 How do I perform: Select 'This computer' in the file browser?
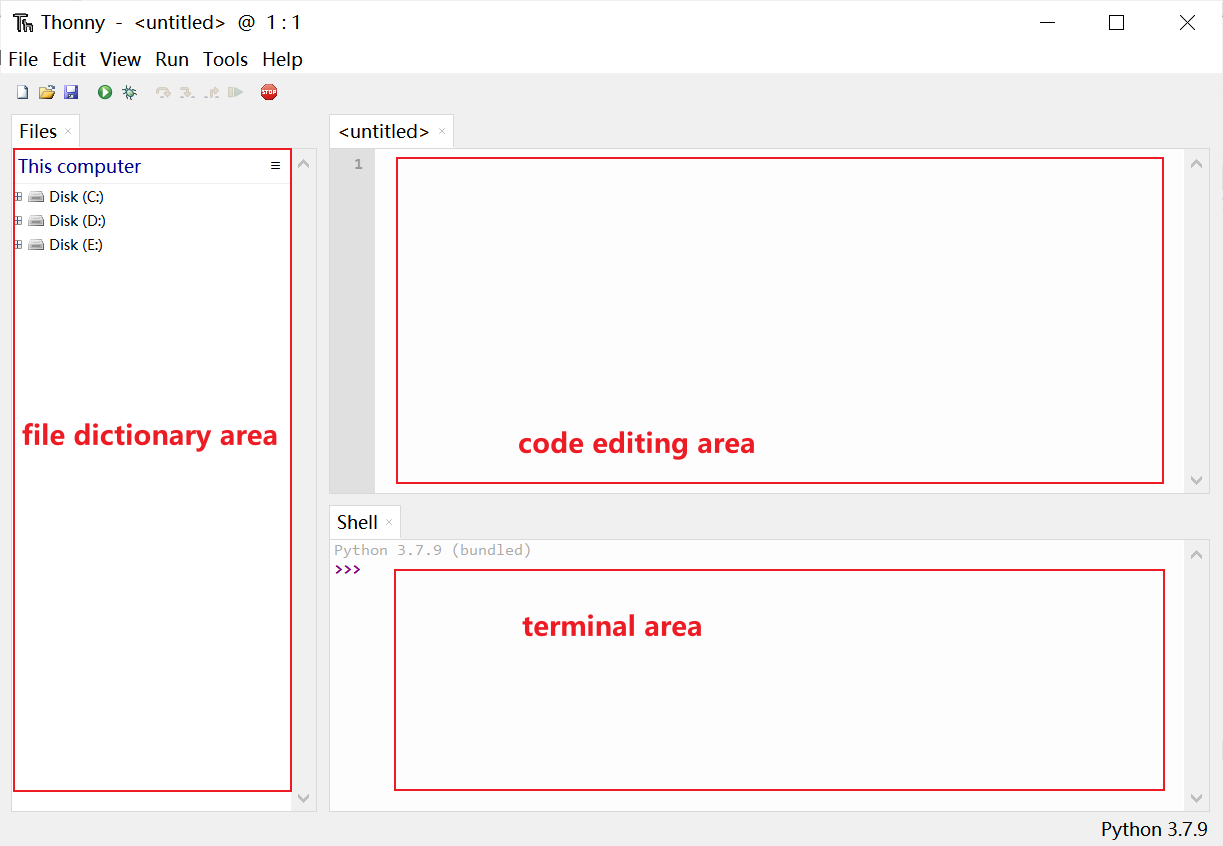coord(79,166)
